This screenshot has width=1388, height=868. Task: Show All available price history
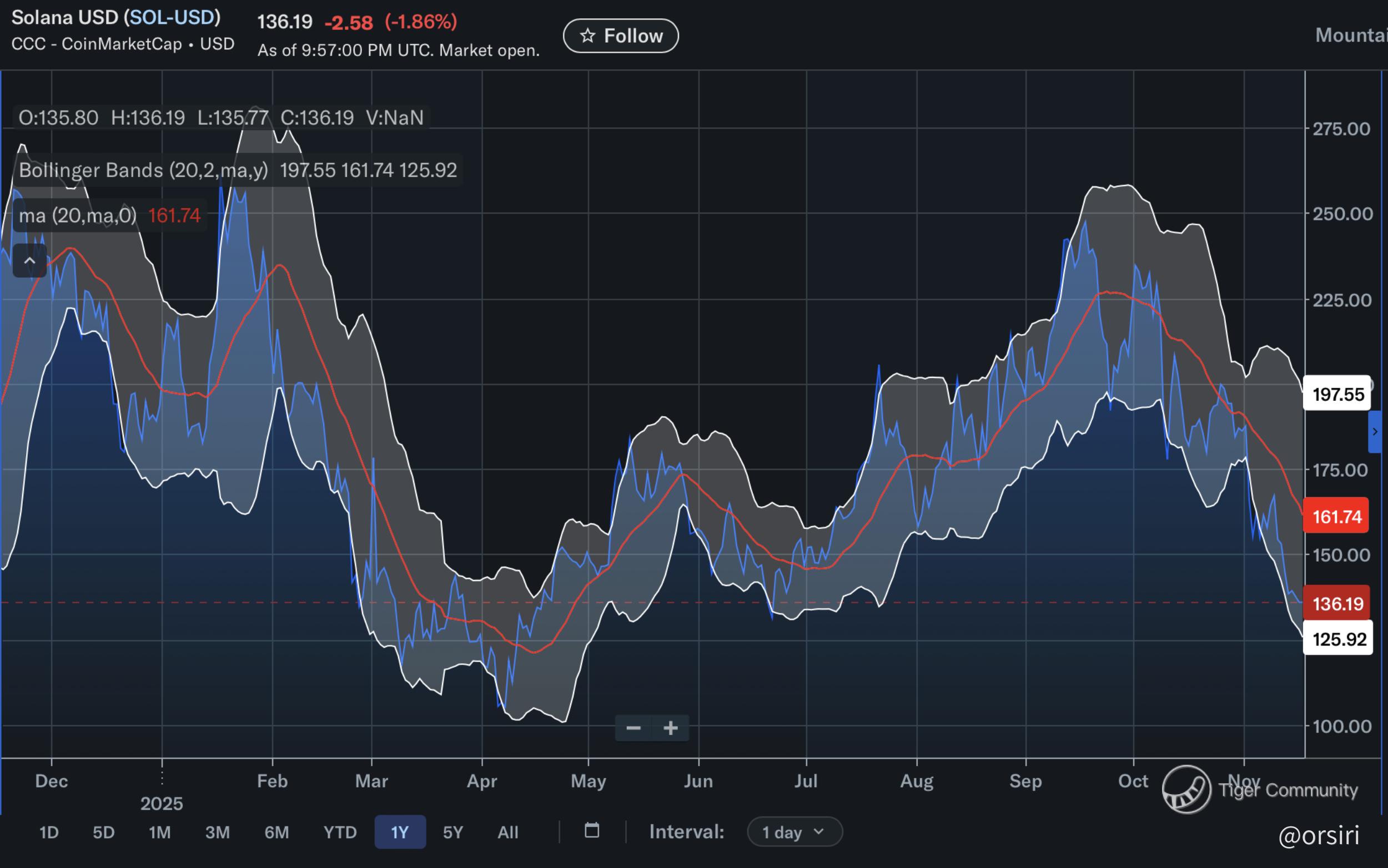click(x=507, y=832)
